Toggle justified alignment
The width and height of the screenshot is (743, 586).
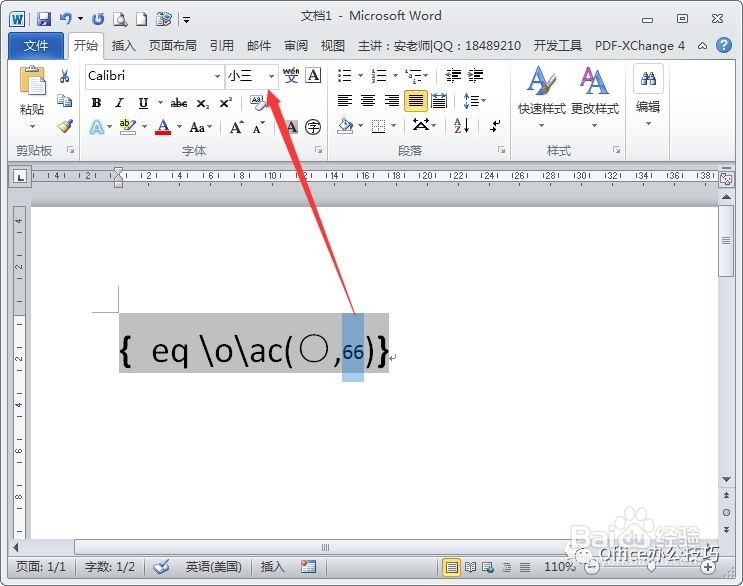[416, 100]
